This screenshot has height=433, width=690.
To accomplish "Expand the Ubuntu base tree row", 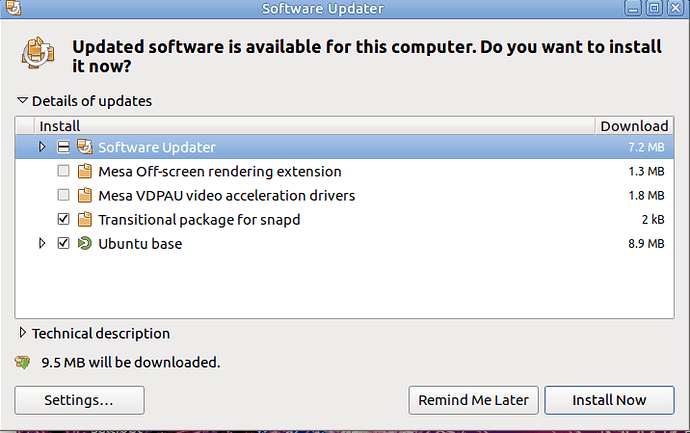I will (42, 243).
